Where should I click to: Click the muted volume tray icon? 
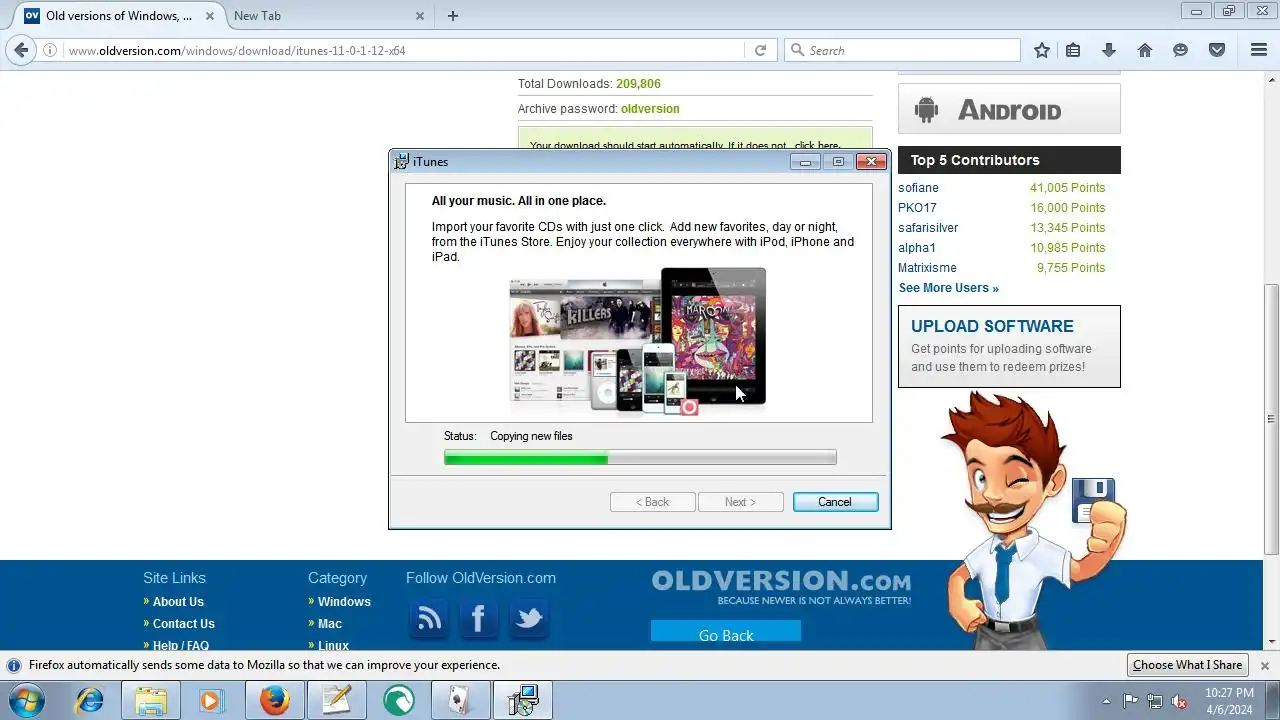click(x=1180, y=701)
